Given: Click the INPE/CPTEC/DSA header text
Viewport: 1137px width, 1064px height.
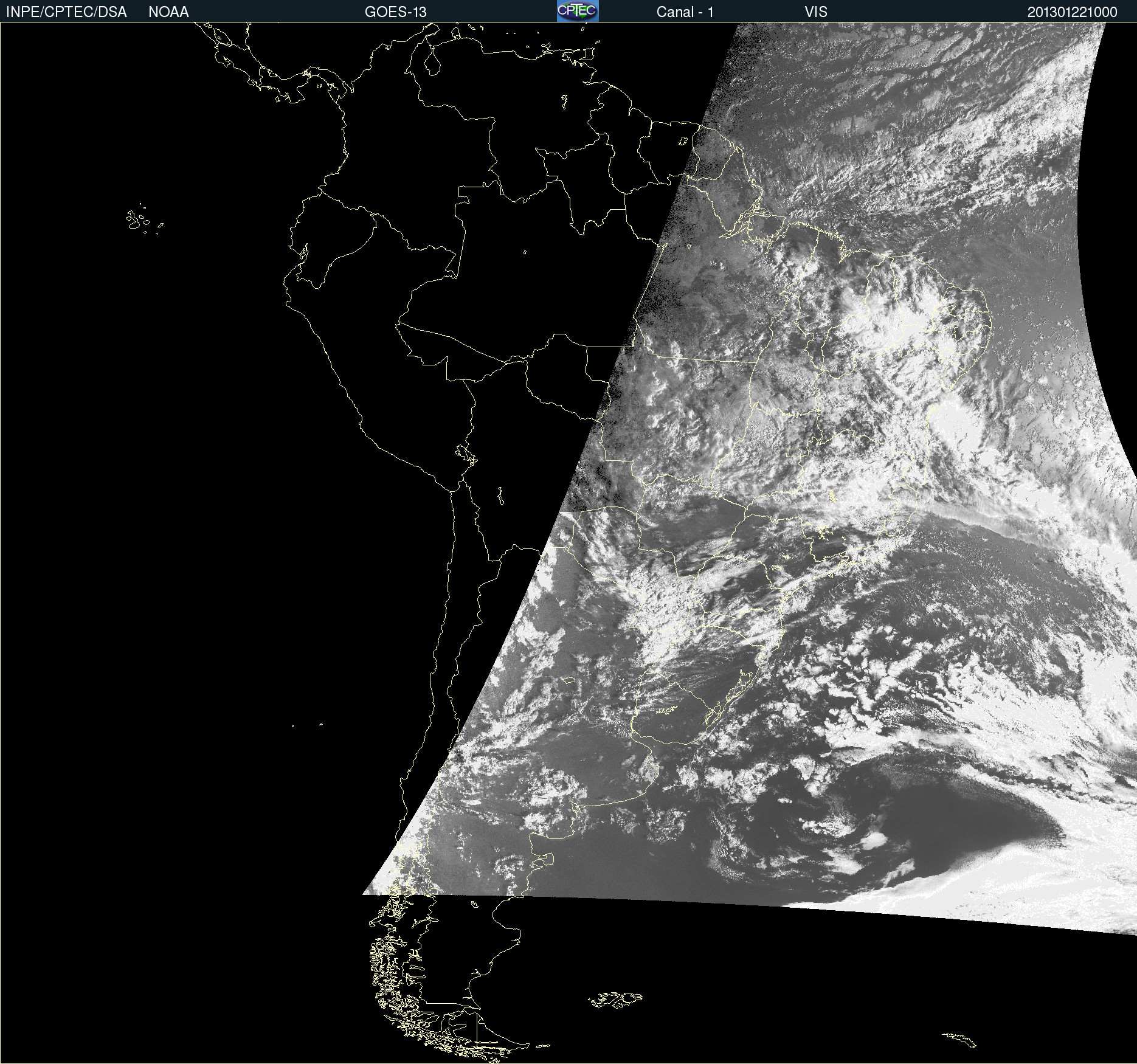Looking at the screenshot, I should (x=66, y=12).
